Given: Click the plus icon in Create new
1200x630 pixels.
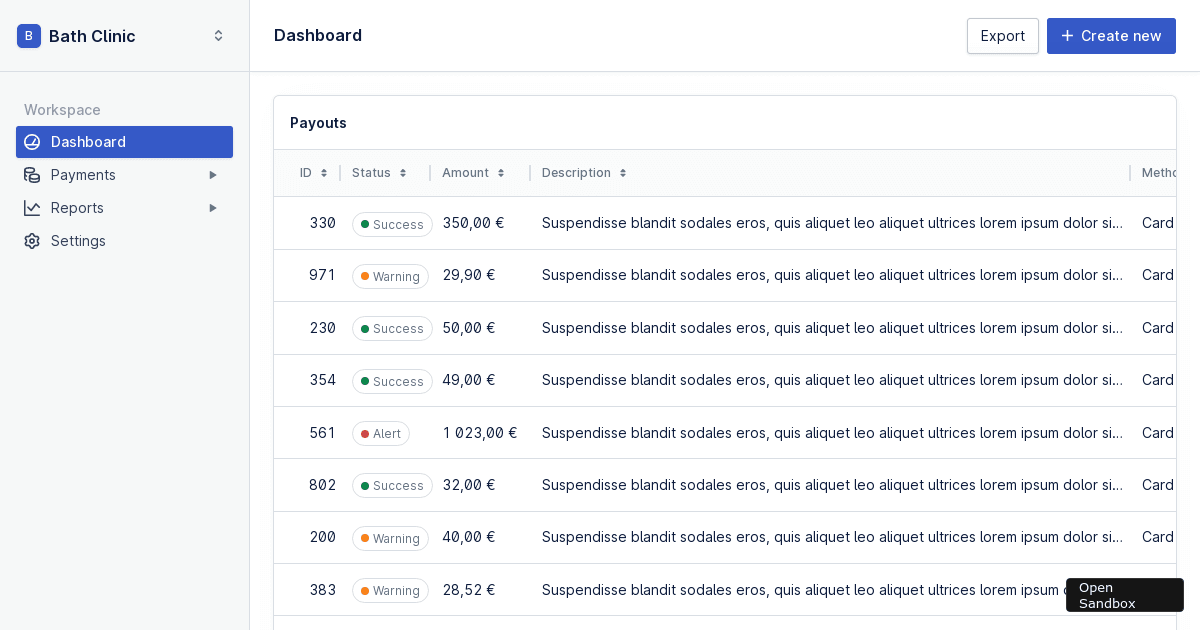Looking at the screenshot, I should (1067, 36).
